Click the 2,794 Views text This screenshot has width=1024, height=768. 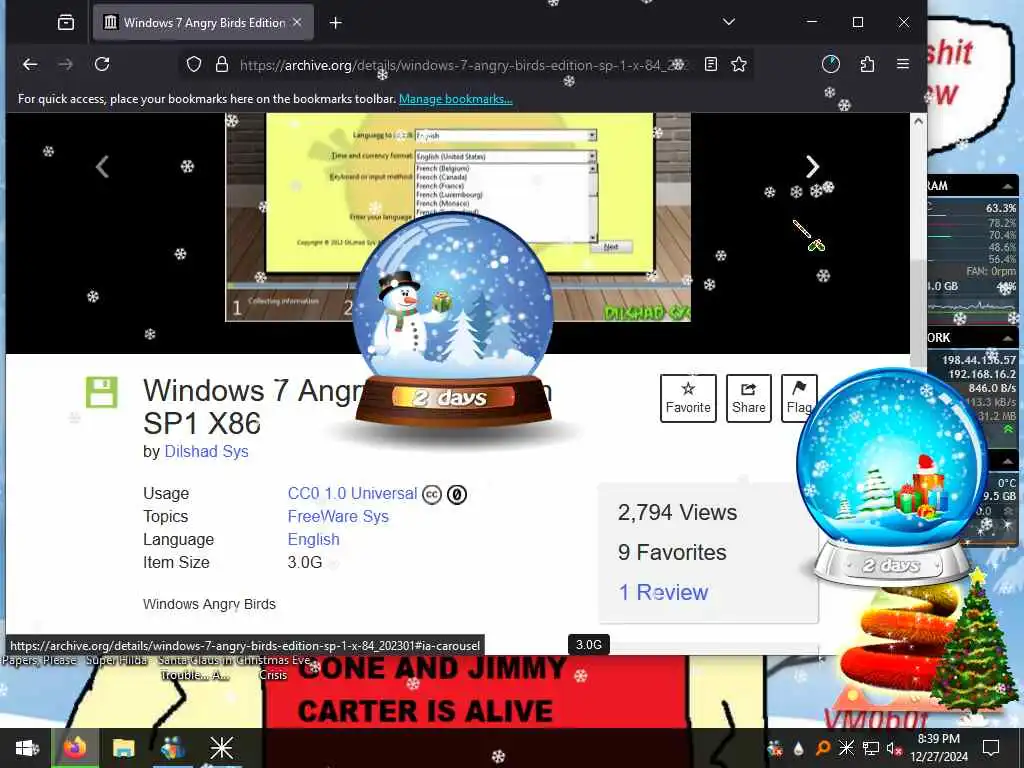coord(677,513)
